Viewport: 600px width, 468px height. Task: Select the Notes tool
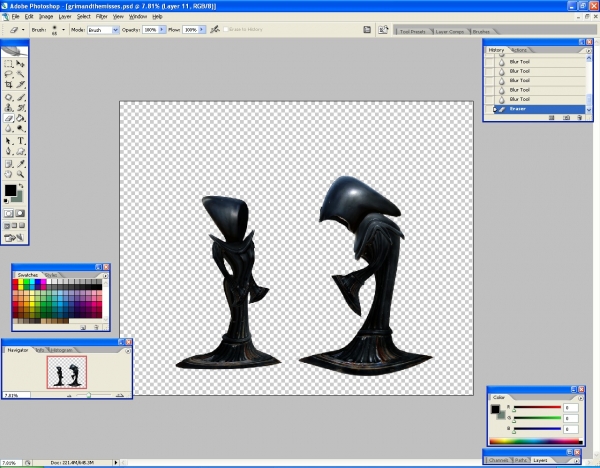8,164
